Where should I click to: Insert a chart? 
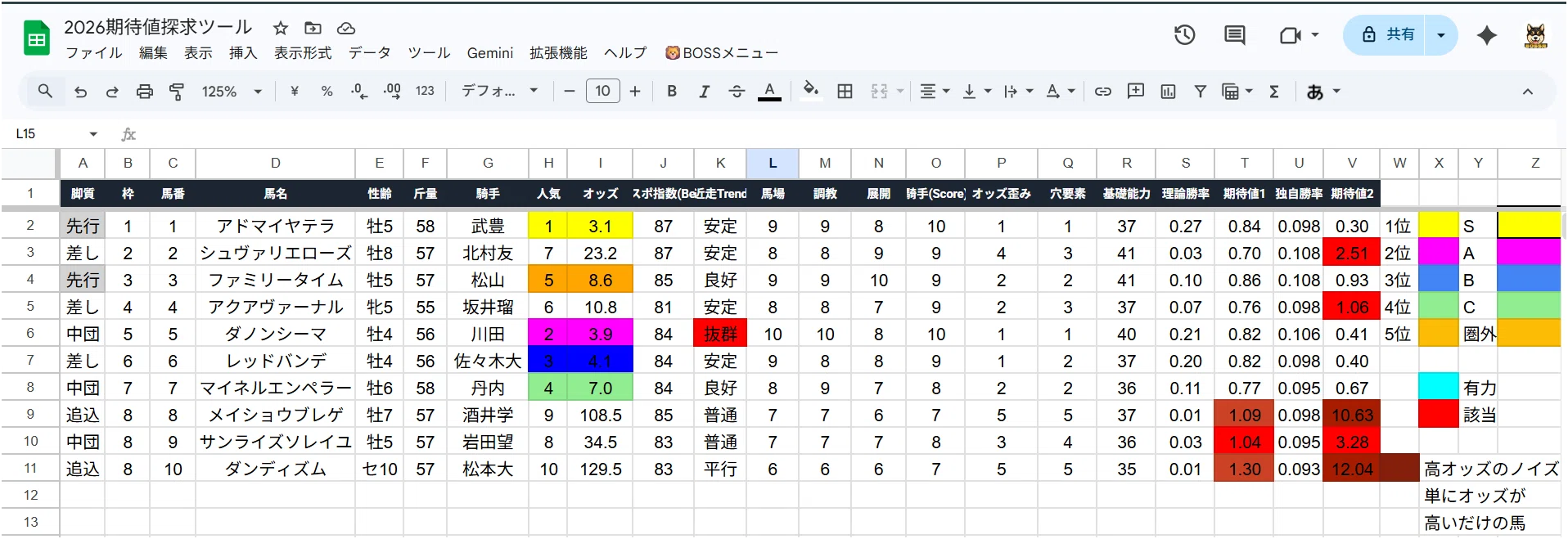pos(1168,92)
